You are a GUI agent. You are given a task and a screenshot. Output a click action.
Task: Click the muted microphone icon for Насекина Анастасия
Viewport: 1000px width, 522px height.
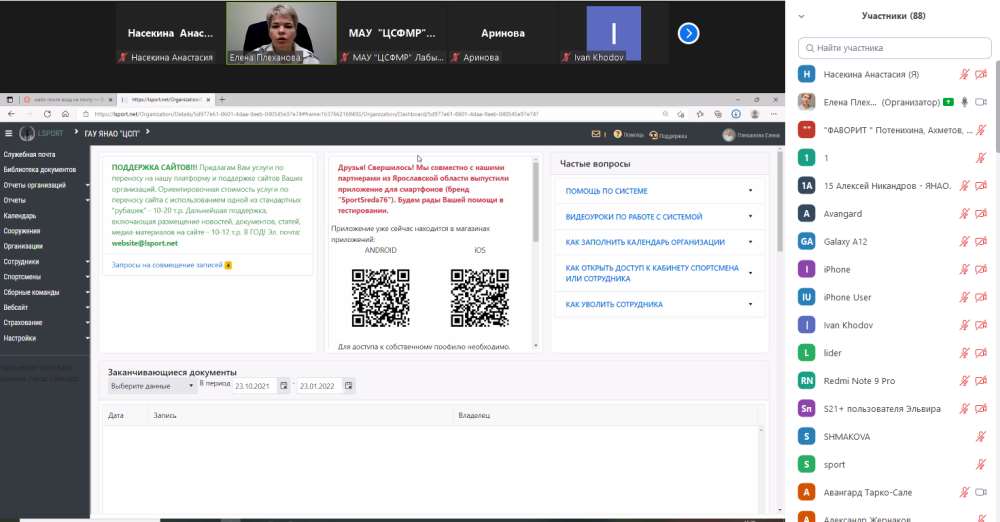point(964,75)
